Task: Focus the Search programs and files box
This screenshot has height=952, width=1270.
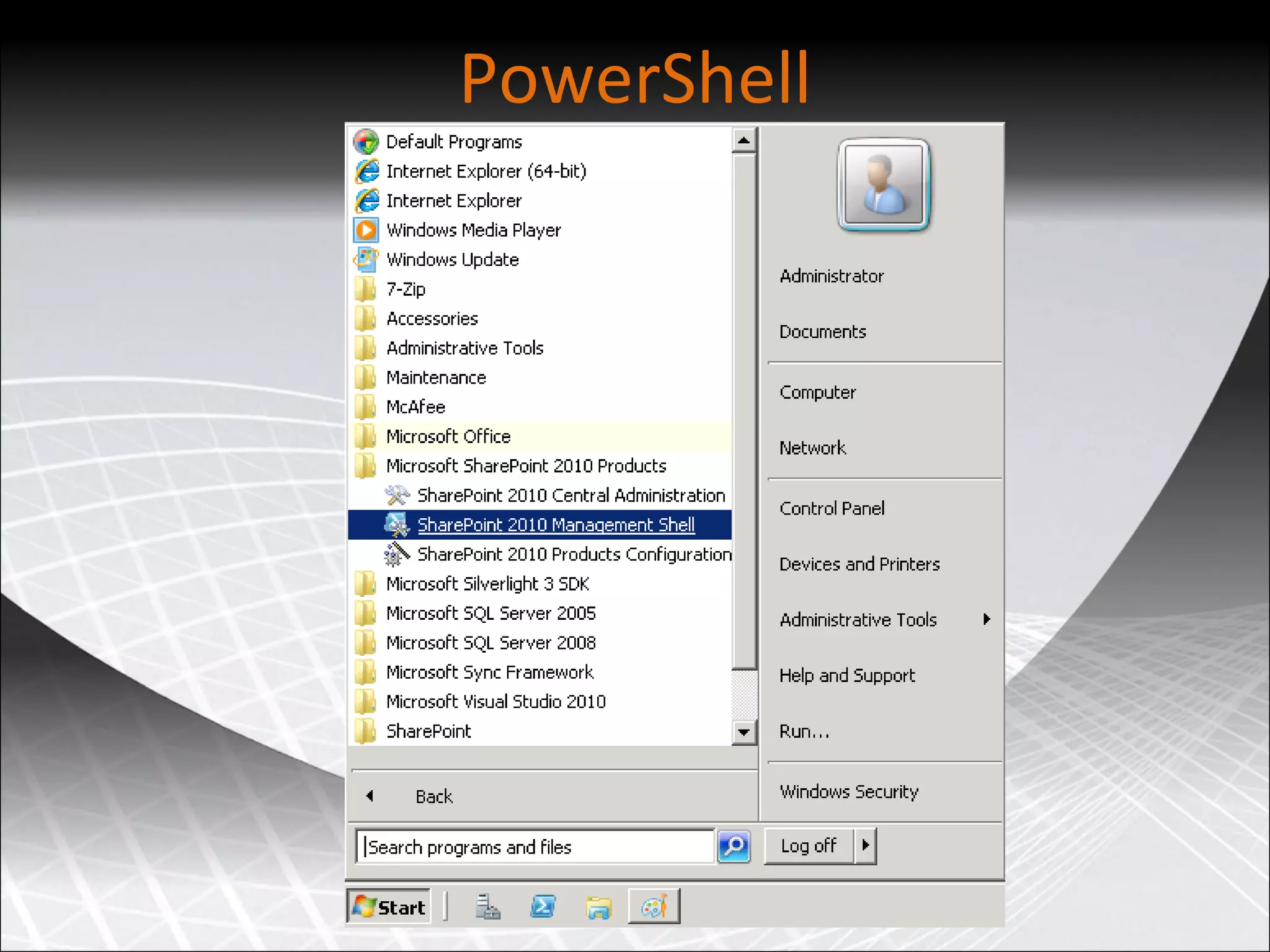Action: click(x=535, y=847)
